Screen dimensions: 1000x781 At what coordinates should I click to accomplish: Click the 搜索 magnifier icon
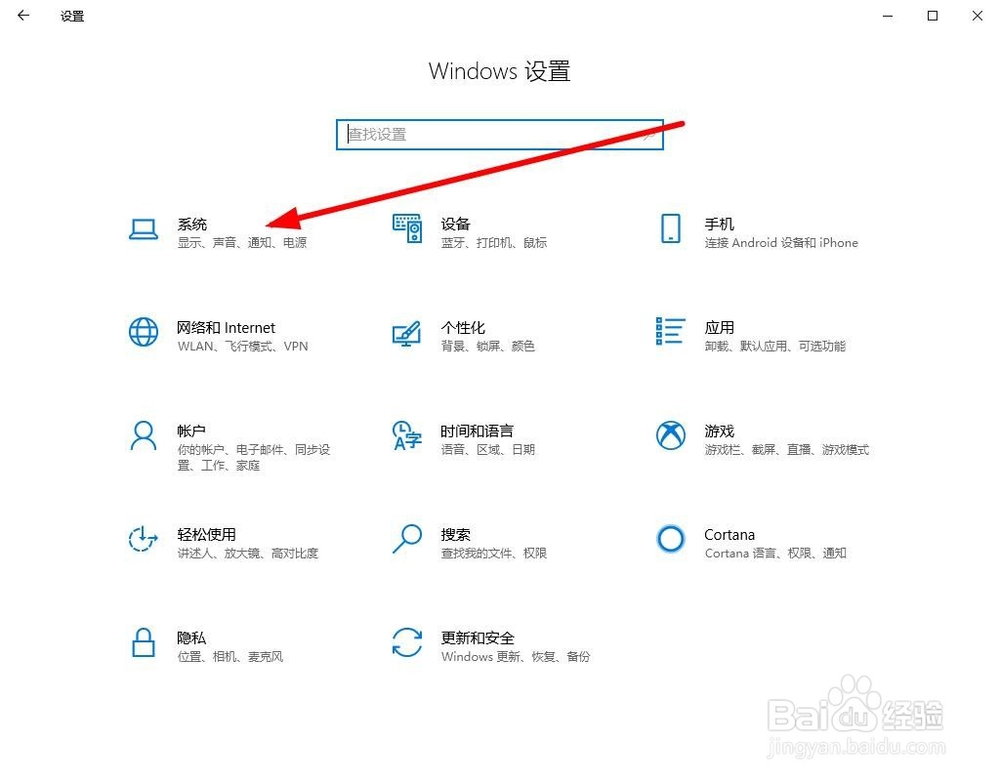tap(407, 539)
